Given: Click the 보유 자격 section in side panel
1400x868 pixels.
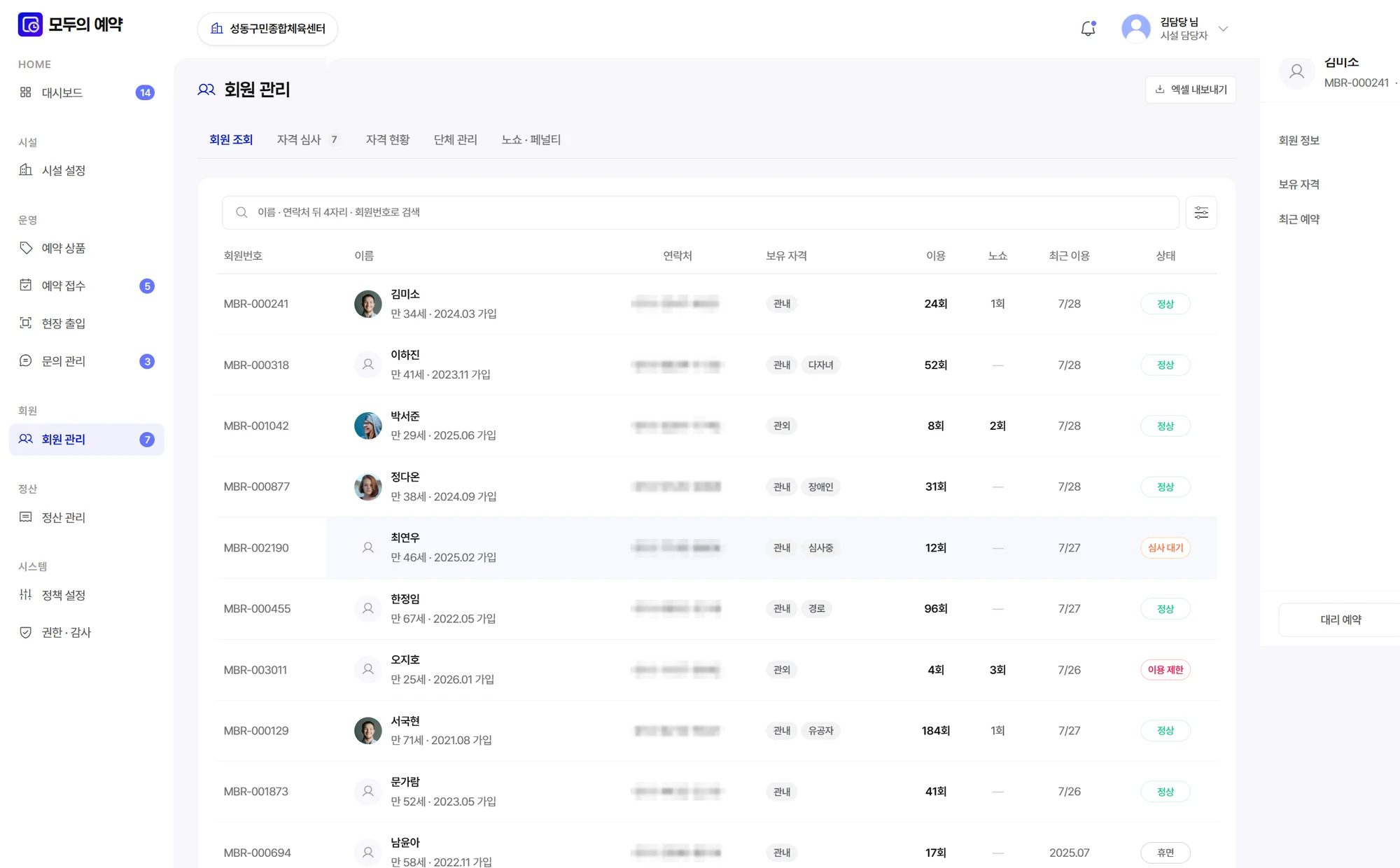Looking at the screenshot, I should pos(1299,185).
